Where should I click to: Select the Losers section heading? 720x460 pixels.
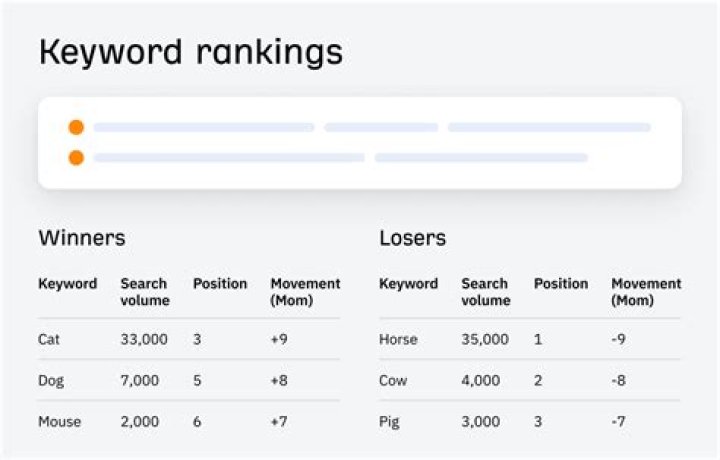point(412,238)
